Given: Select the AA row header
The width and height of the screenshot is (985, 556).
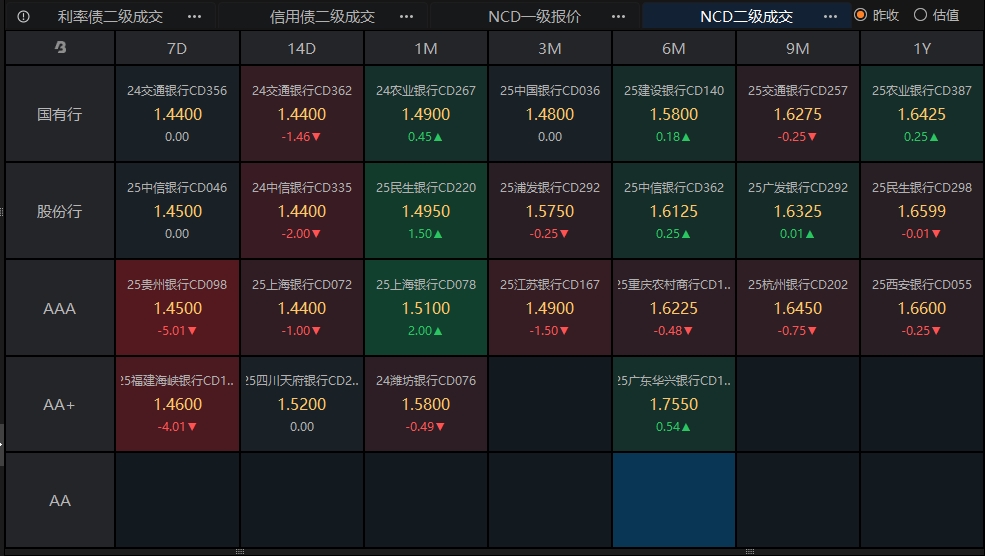Looking at the screenshot, I should [x=60, y=501].
